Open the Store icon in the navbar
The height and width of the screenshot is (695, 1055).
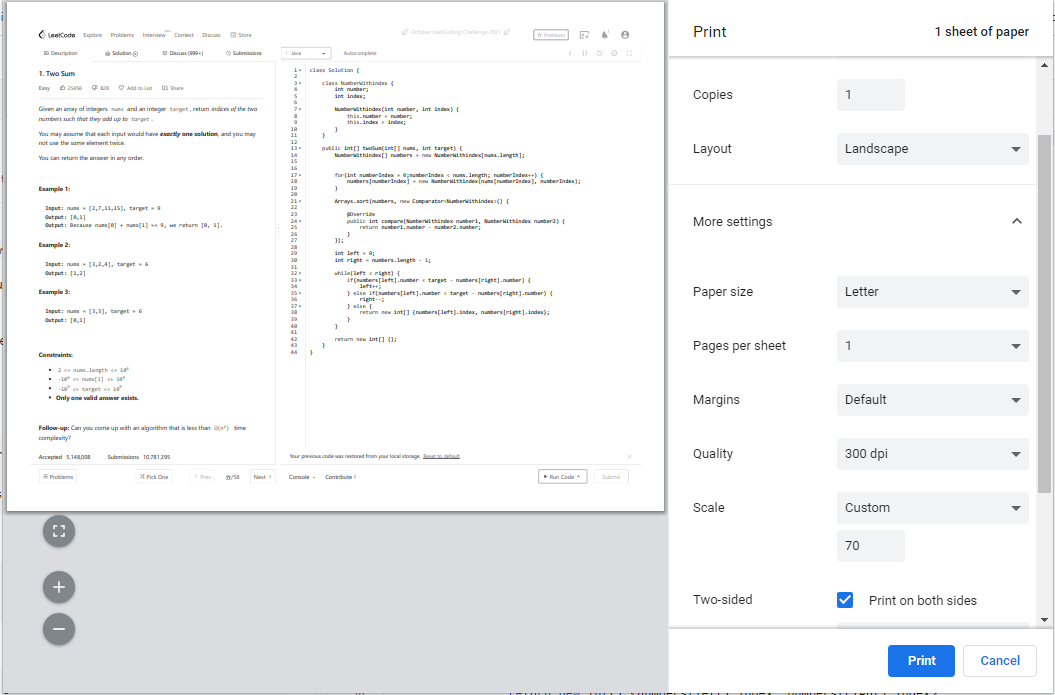233,35
